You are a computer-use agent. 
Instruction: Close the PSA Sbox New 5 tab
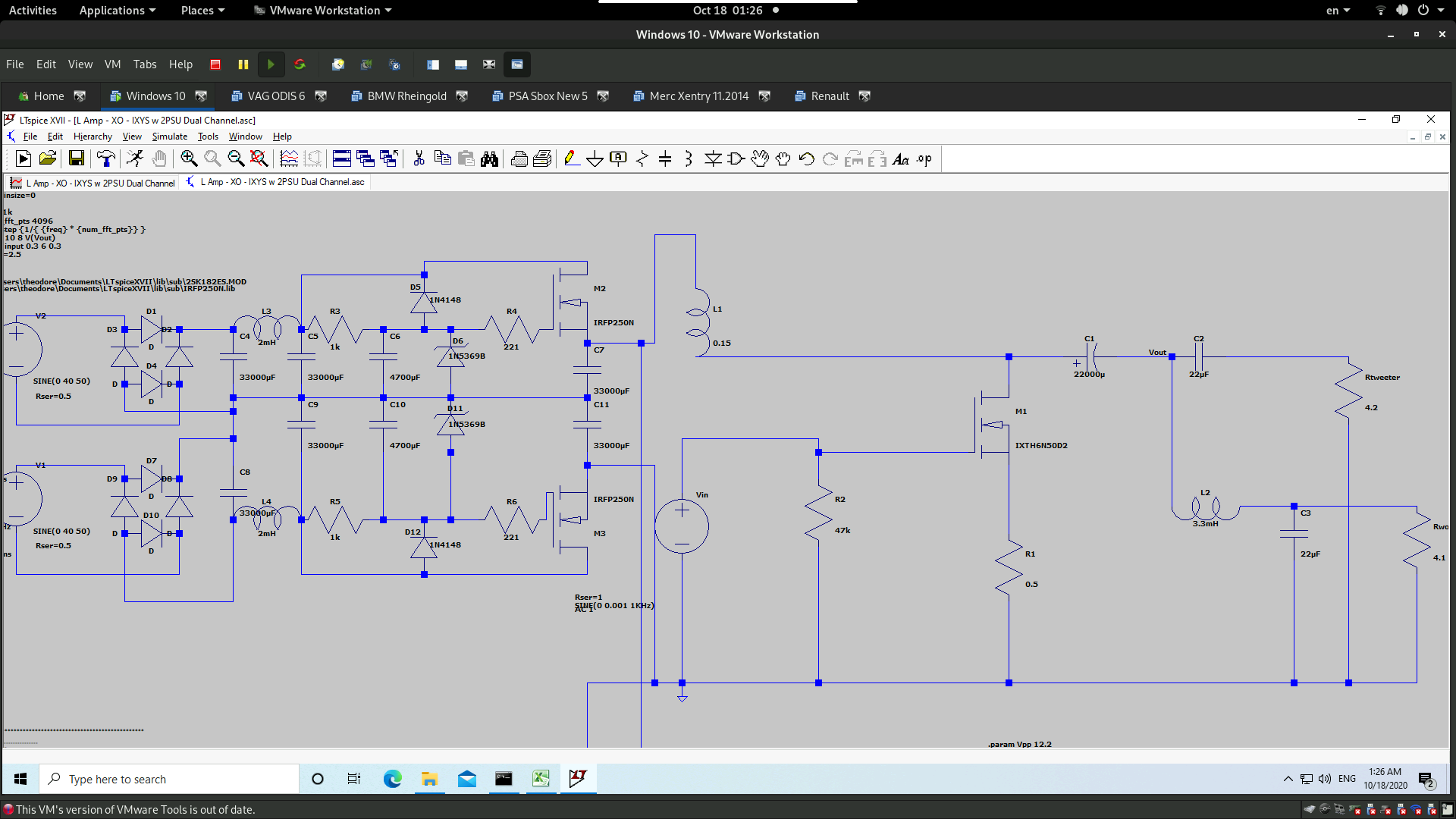[603, 96]
